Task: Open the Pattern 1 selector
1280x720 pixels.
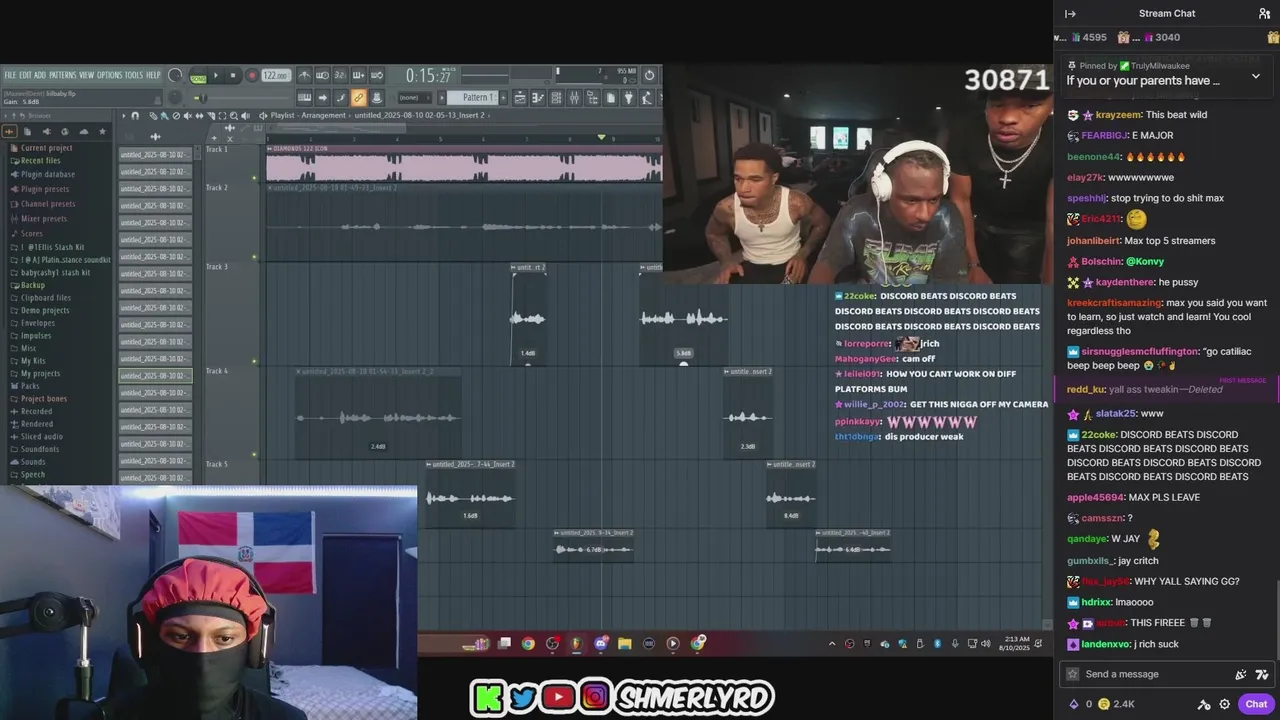Action: [472, 98]
